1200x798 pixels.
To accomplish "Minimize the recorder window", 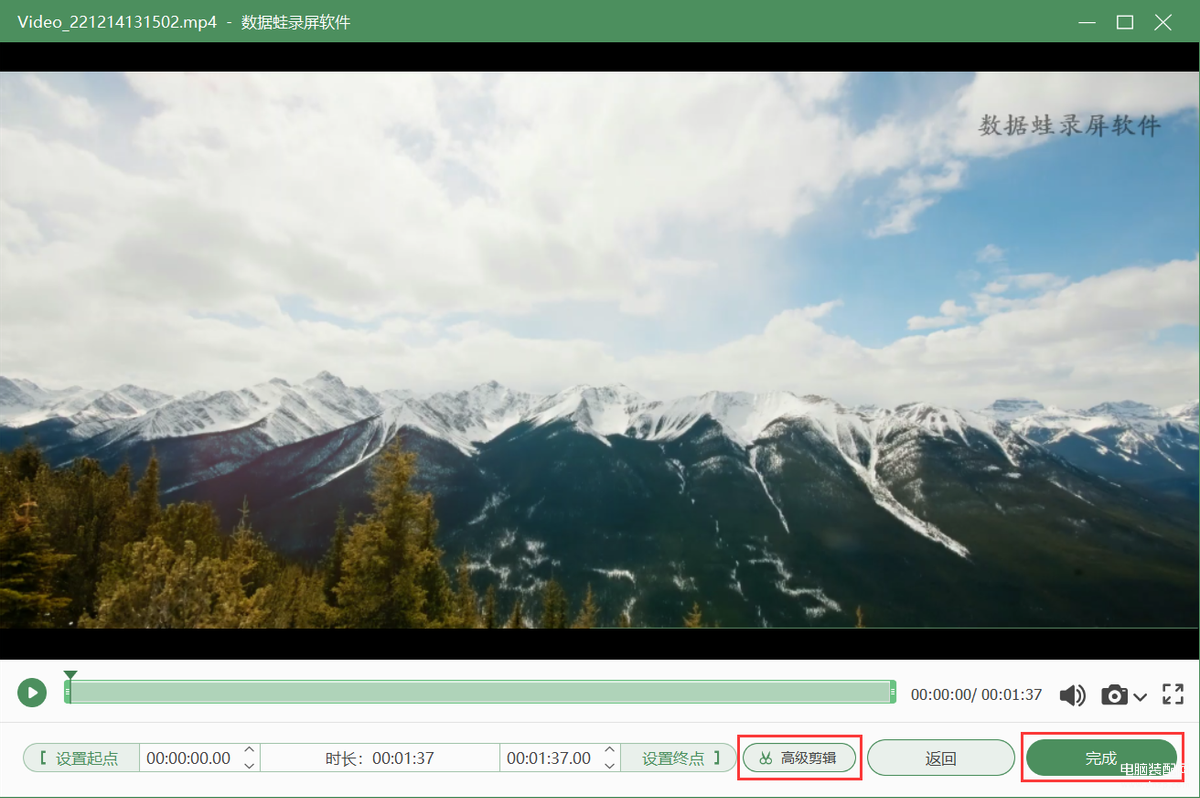I will click(x=1086, y=22).
